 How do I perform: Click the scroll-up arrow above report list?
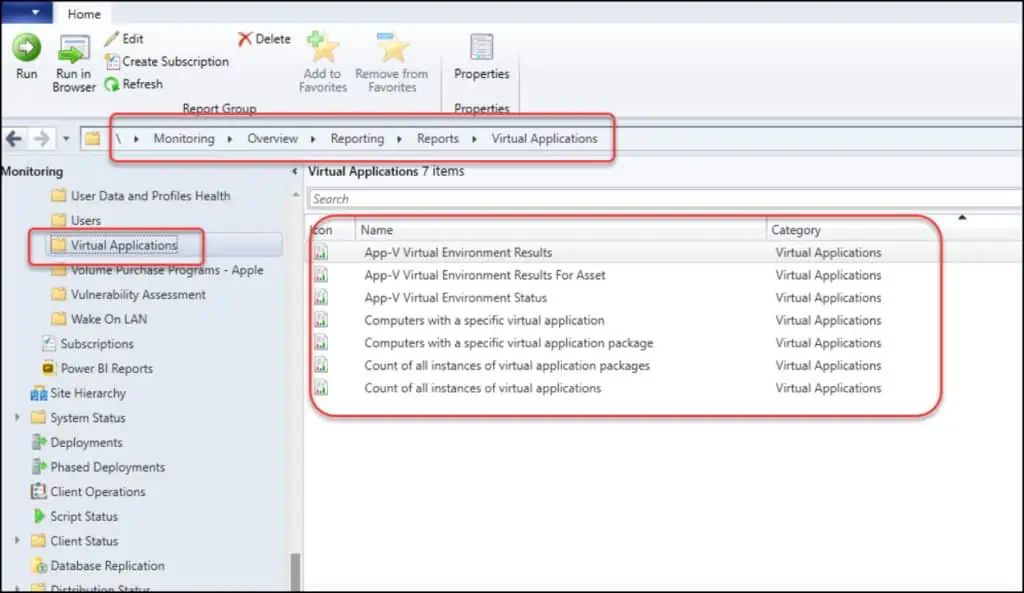click(962, 217)
